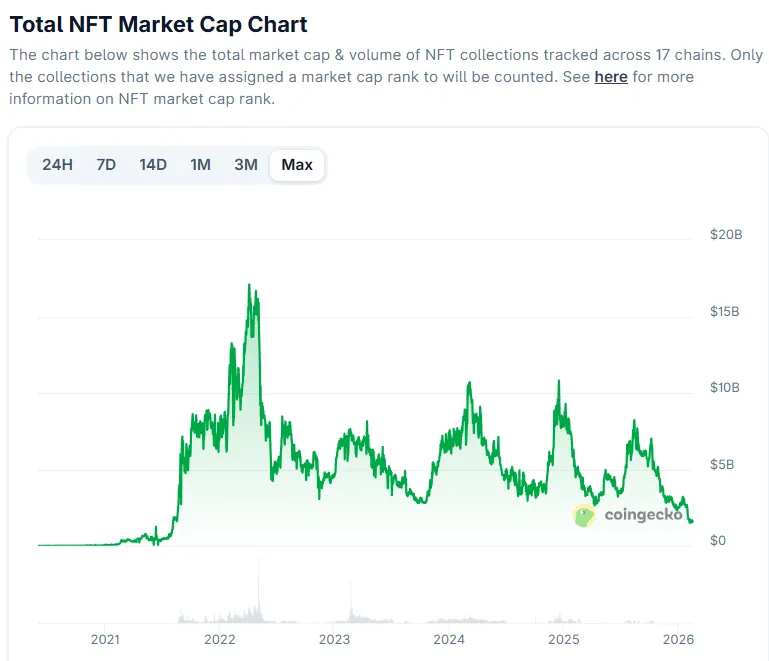Choose the 14D time range

(153, 165)
